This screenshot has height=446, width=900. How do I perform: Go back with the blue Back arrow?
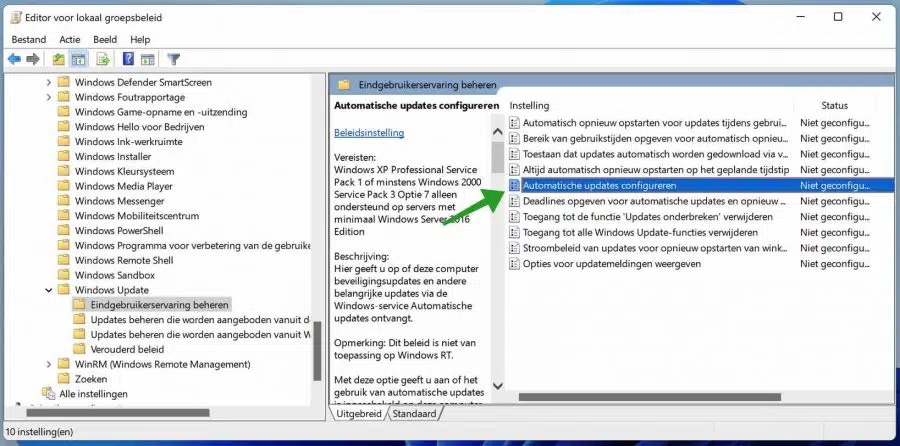point(14,59)
